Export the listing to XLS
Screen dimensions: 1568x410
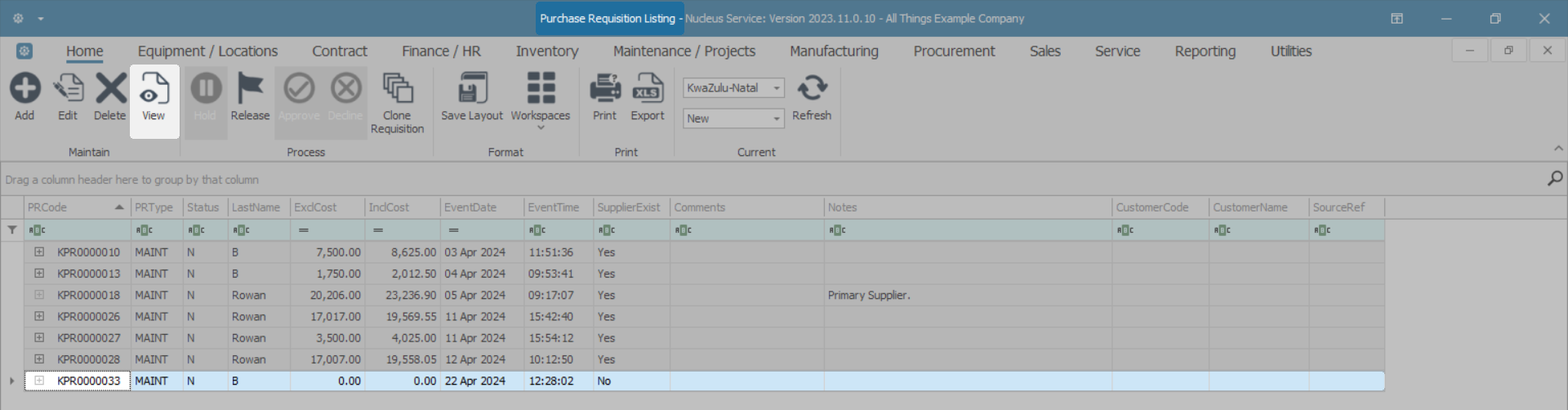648,89
